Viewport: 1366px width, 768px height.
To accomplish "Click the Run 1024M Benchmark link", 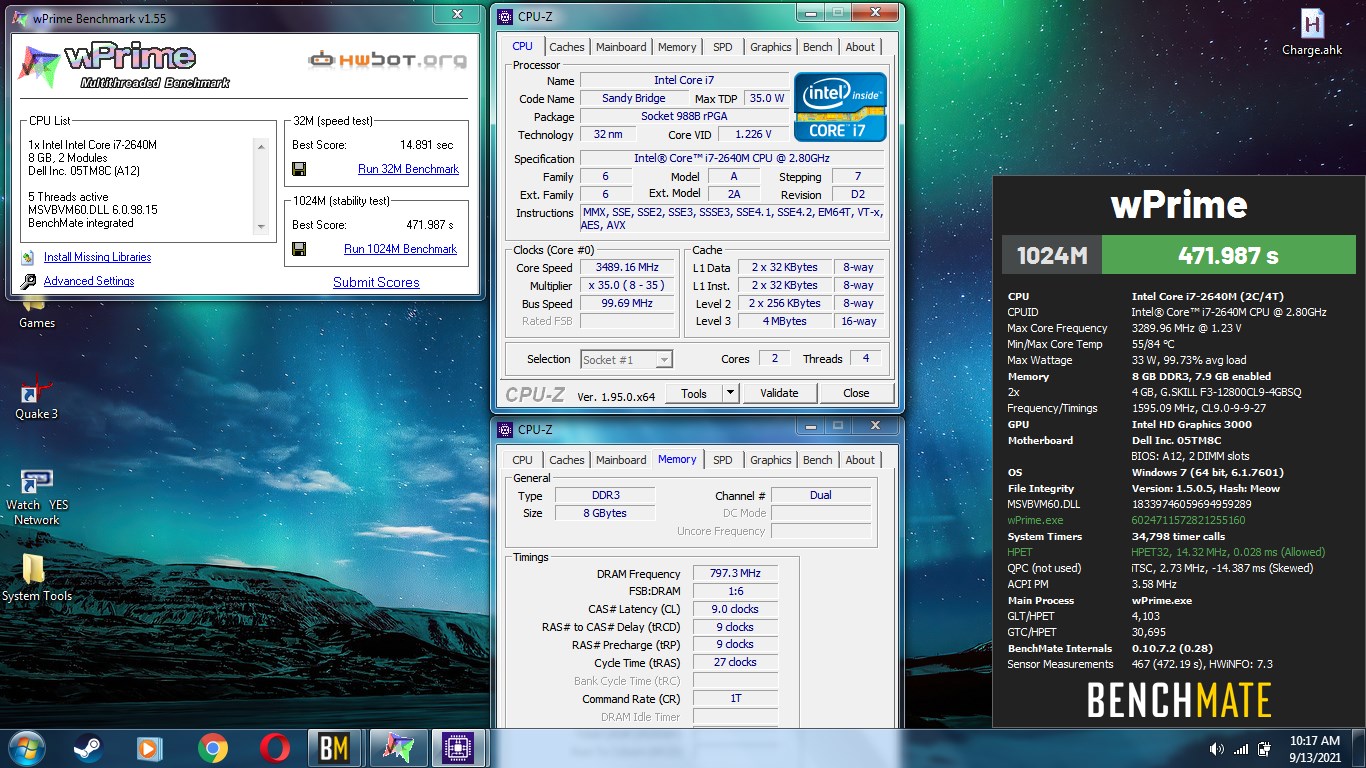I will click(400, 249).
